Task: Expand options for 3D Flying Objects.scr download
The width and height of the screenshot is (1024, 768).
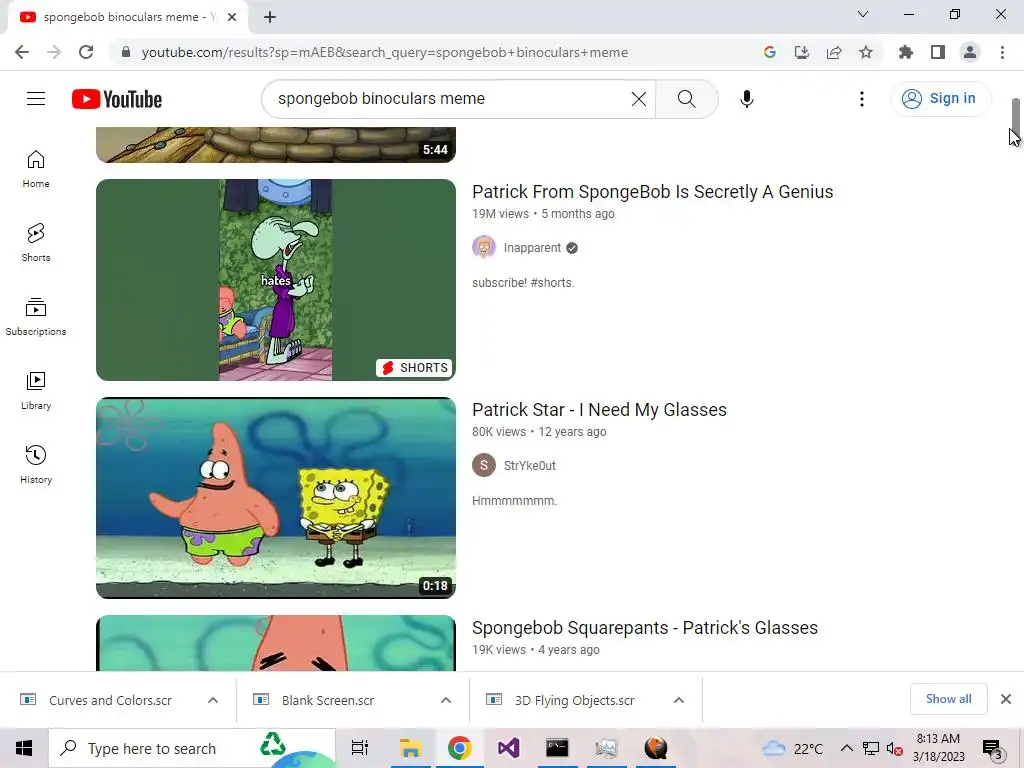Action: click(x=679, y=700)
